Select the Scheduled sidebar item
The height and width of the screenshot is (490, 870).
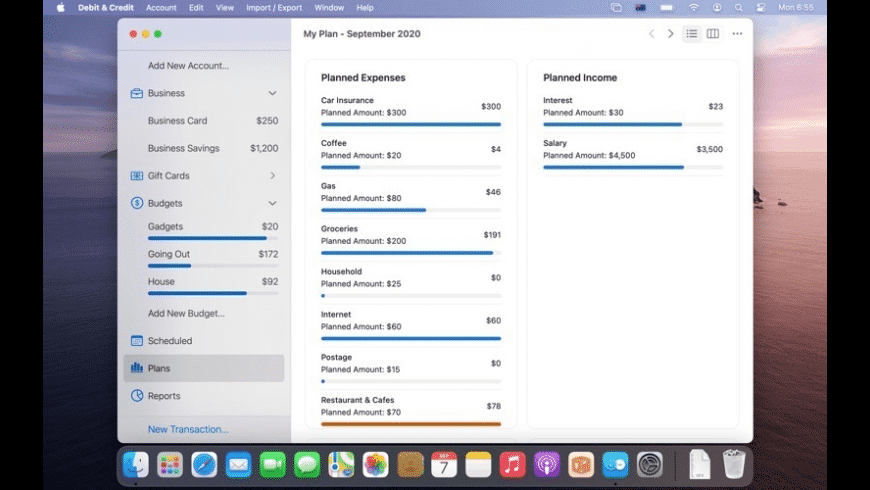click(x=204, y=341)
